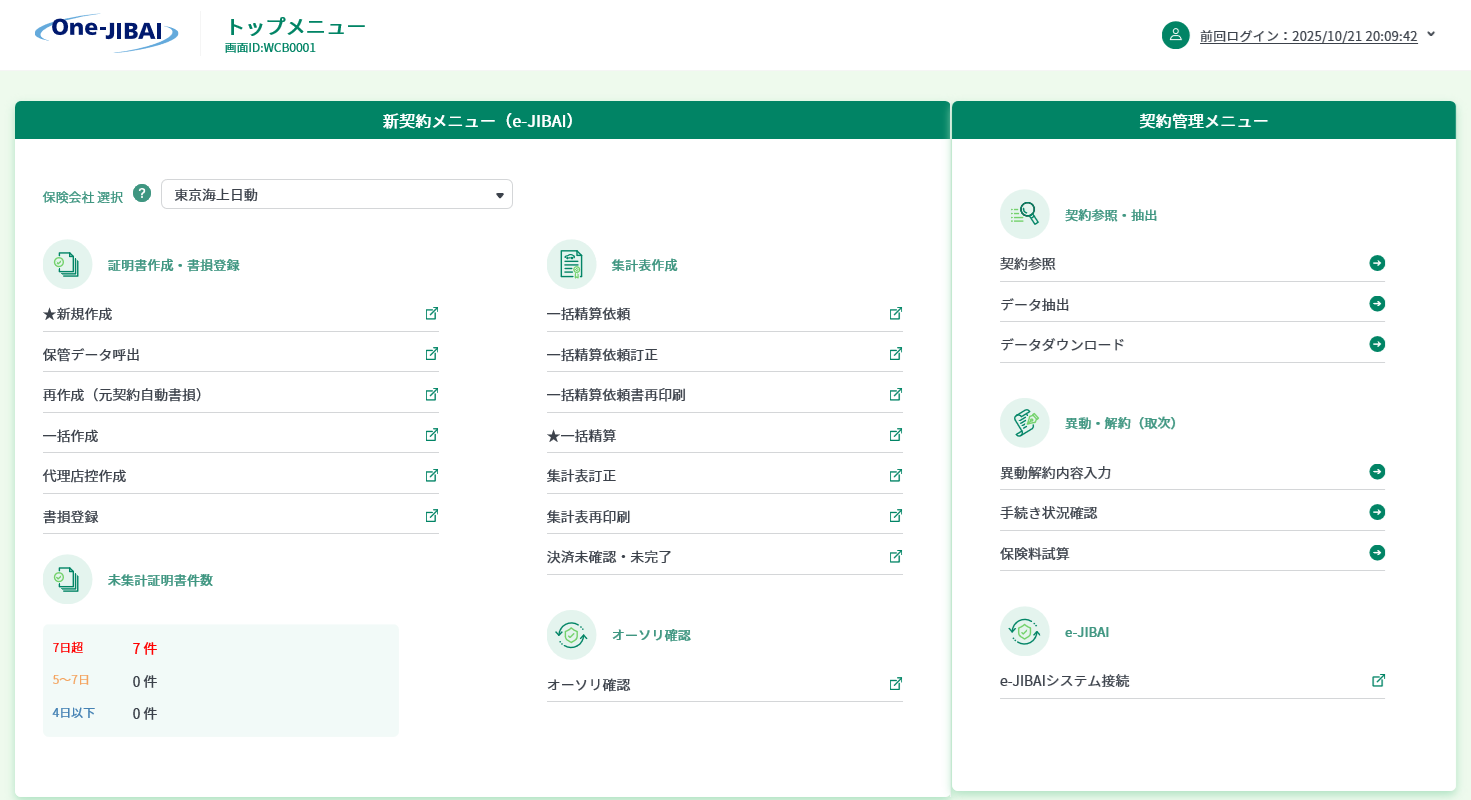The image size is (1471, 800).
Task: Open the 保険会社 選択 dropdown showing 東京海上日動
Action: [x=336, y=194]
